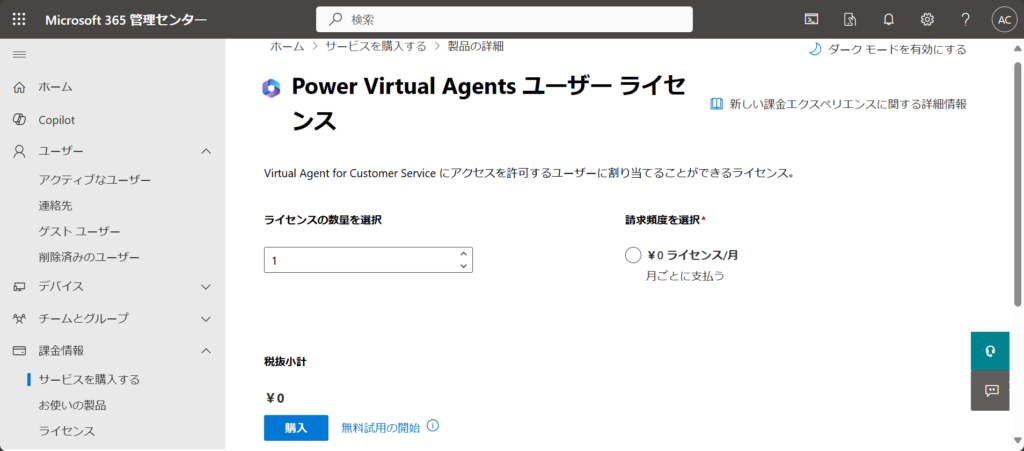Open help question mark icon

pos(965,20)
